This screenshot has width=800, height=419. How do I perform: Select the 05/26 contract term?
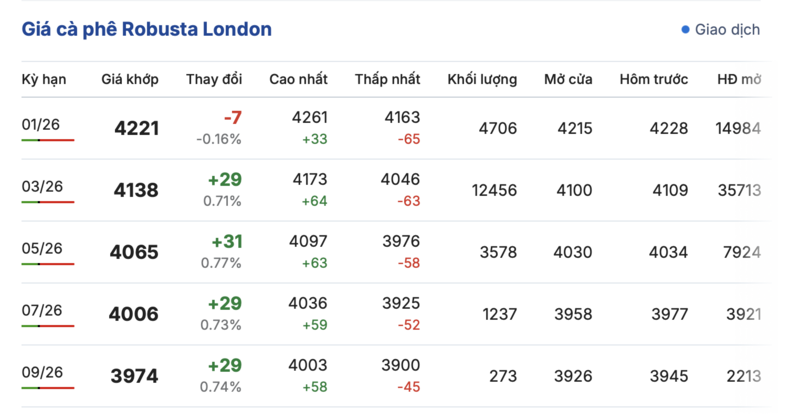click(42, 248)
